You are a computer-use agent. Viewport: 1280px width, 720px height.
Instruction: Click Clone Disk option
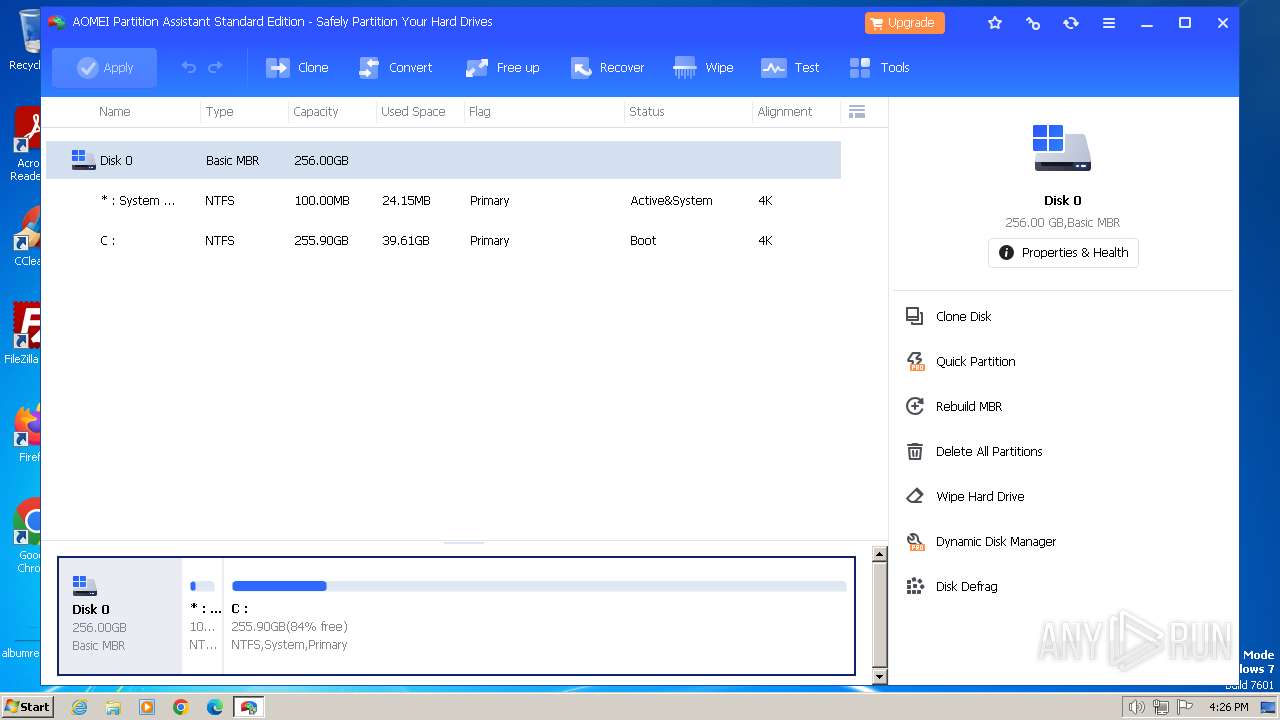click(x=964, y=316)
